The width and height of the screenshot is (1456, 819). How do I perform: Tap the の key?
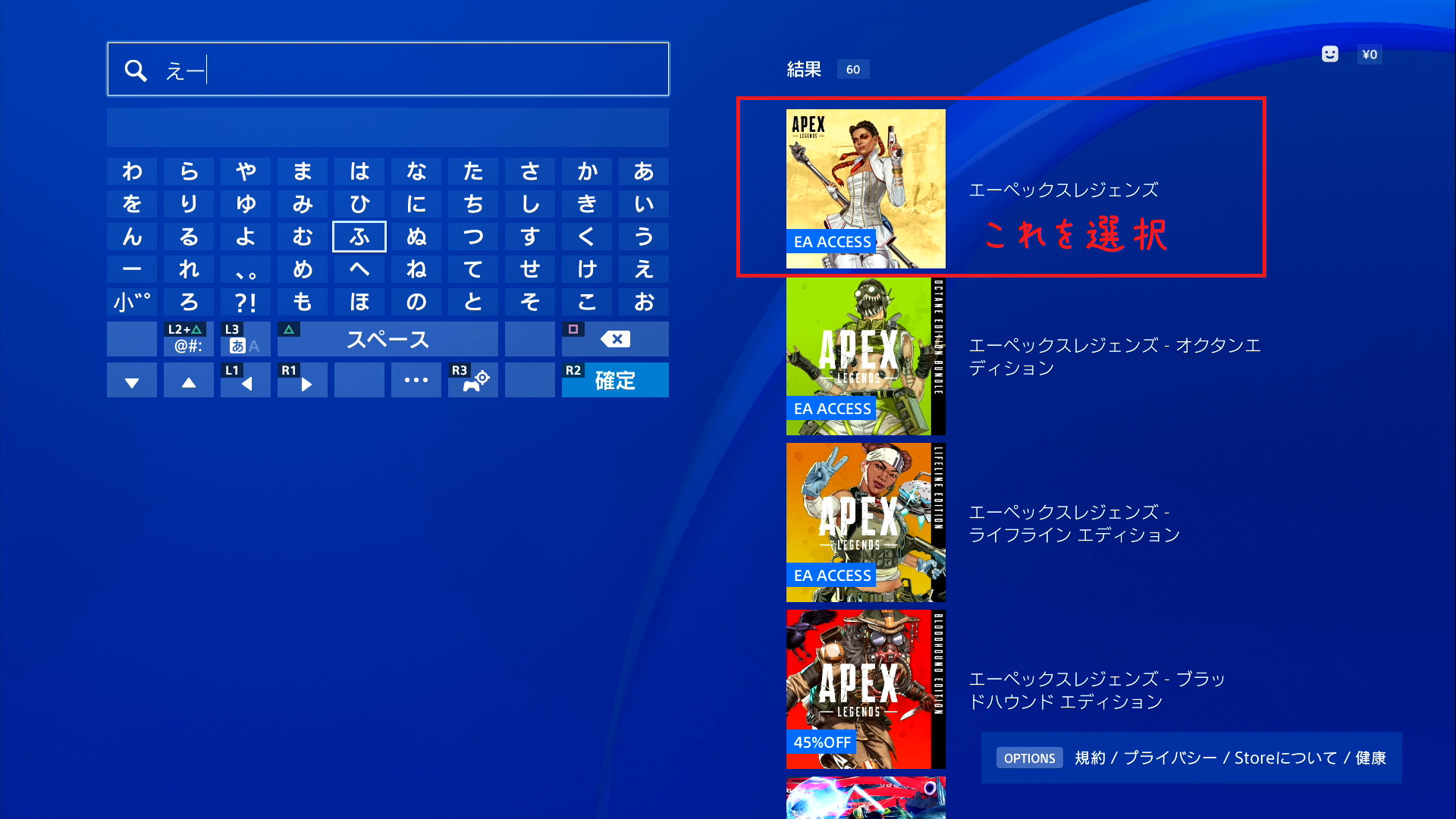(x=416, y=302)
